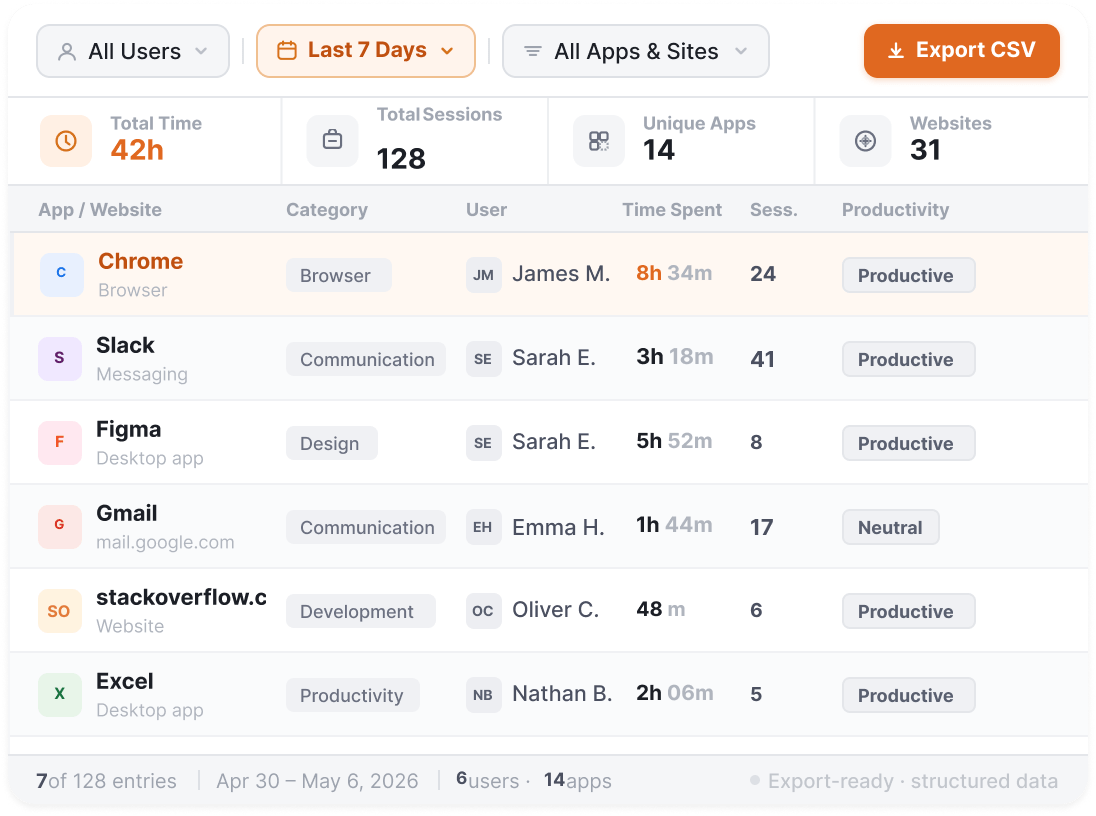Click the 1h 44m time value

(x=674, y=524)
